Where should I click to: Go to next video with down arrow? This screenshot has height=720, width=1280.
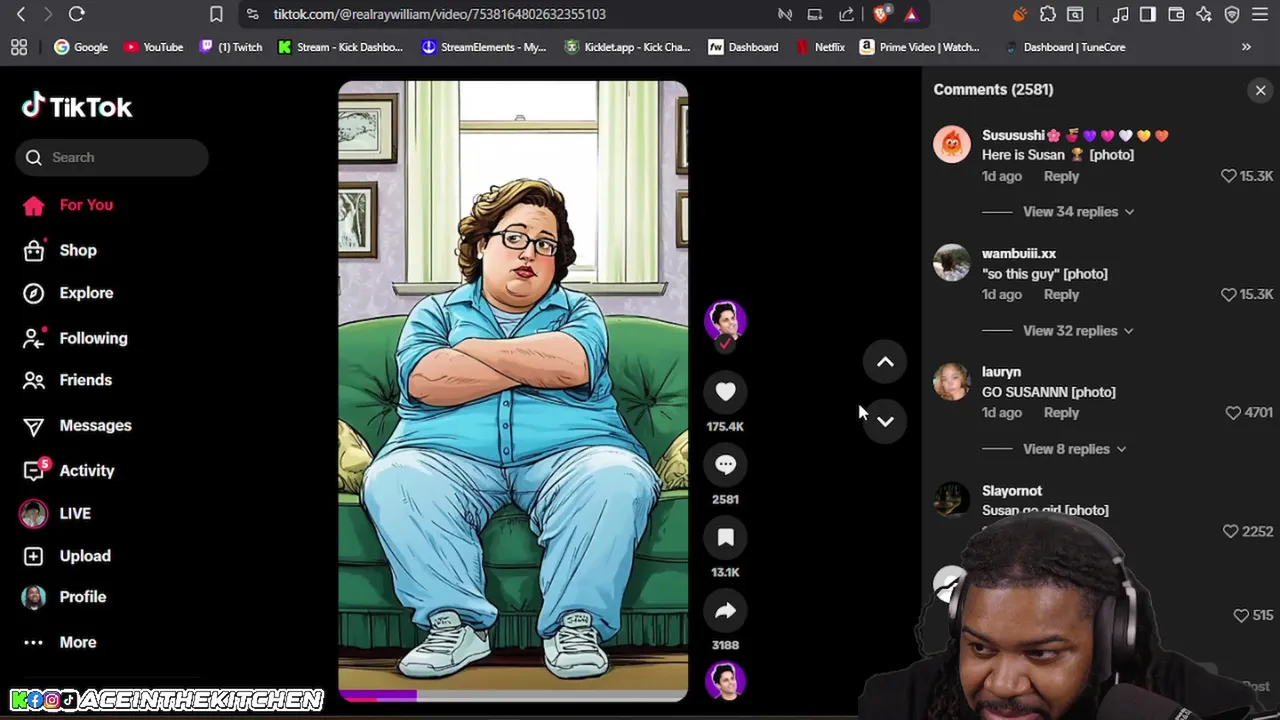tap(885, 421)
